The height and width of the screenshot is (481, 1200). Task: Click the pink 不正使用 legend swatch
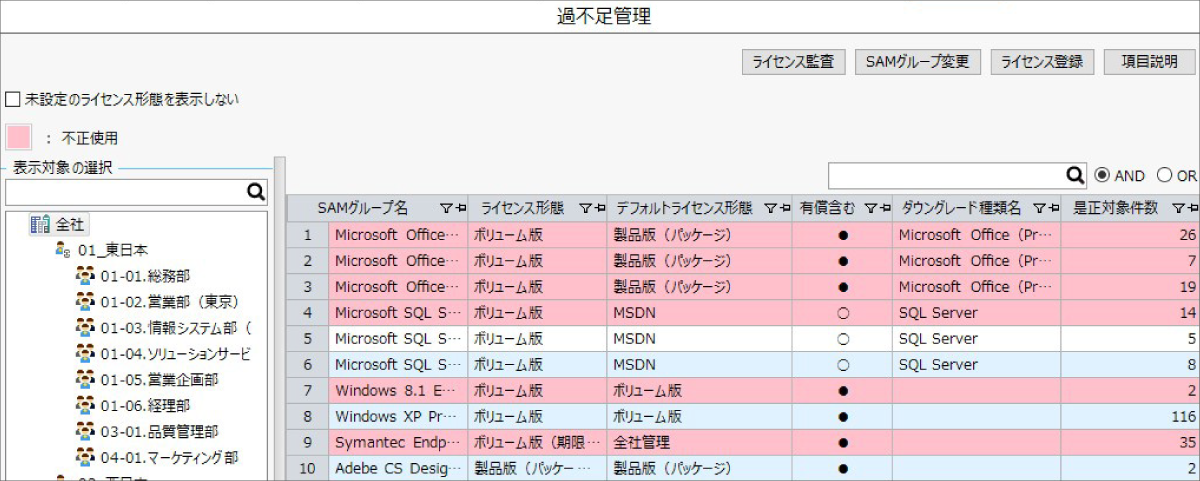[19, 138]
